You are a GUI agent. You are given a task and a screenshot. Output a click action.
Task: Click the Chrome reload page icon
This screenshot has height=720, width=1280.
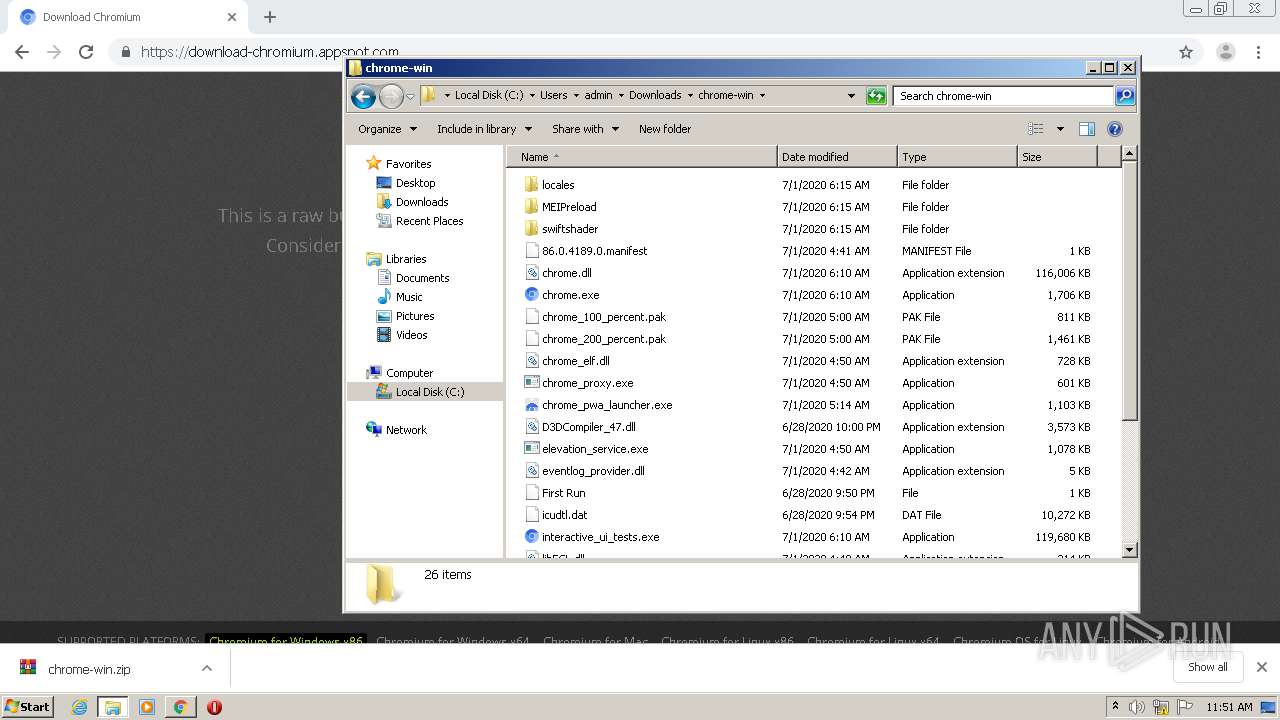coord(86,52)
